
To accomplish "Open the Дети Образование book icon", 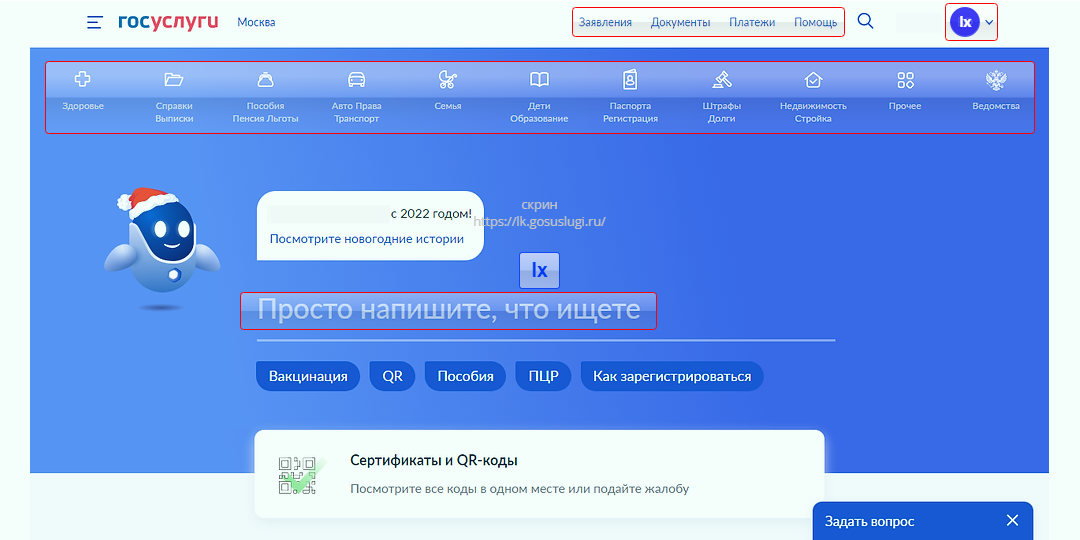I will click(539, 80).
